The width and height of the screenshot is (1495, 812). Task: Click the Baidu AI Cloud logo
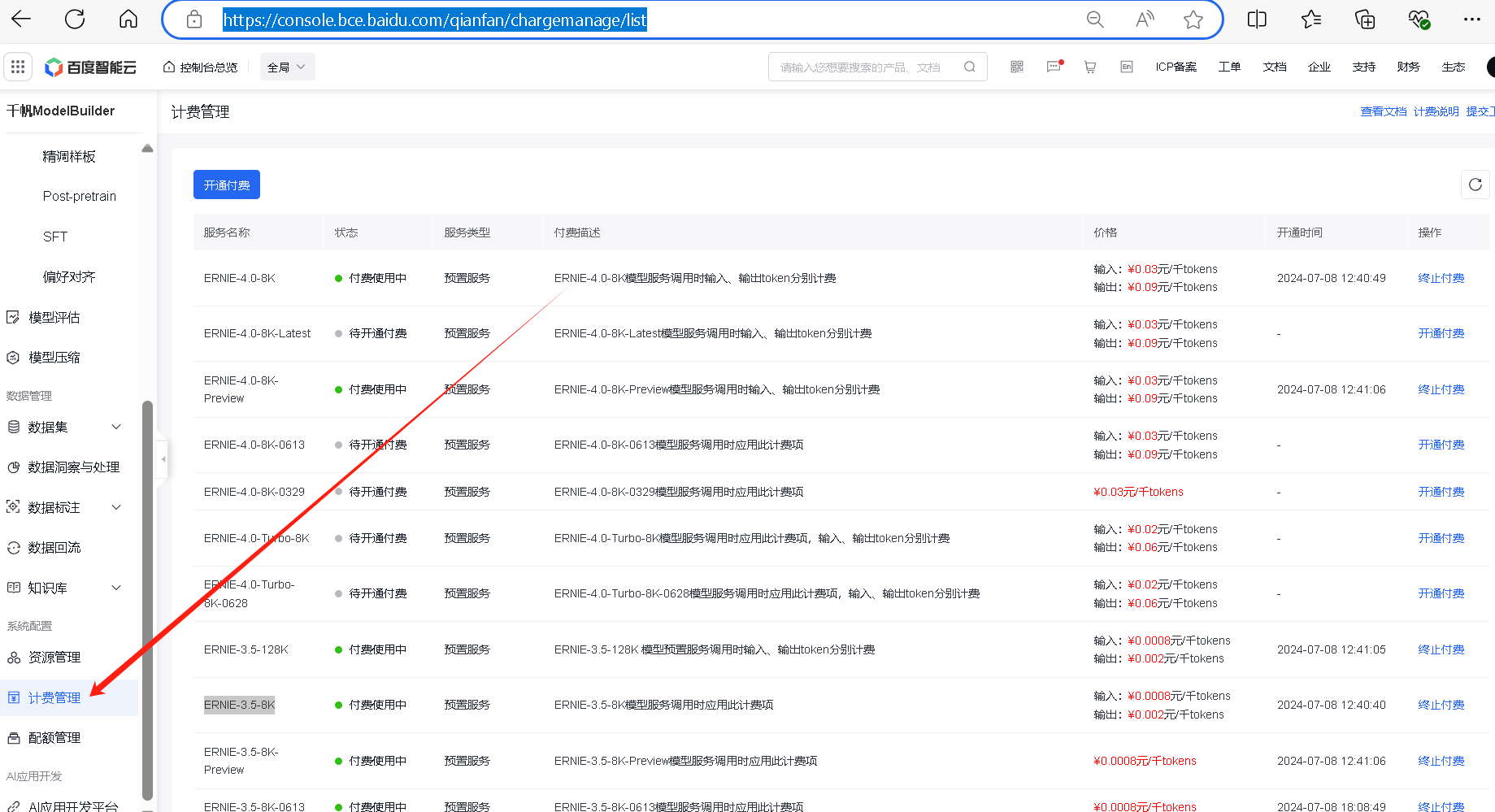coord(90,67)
